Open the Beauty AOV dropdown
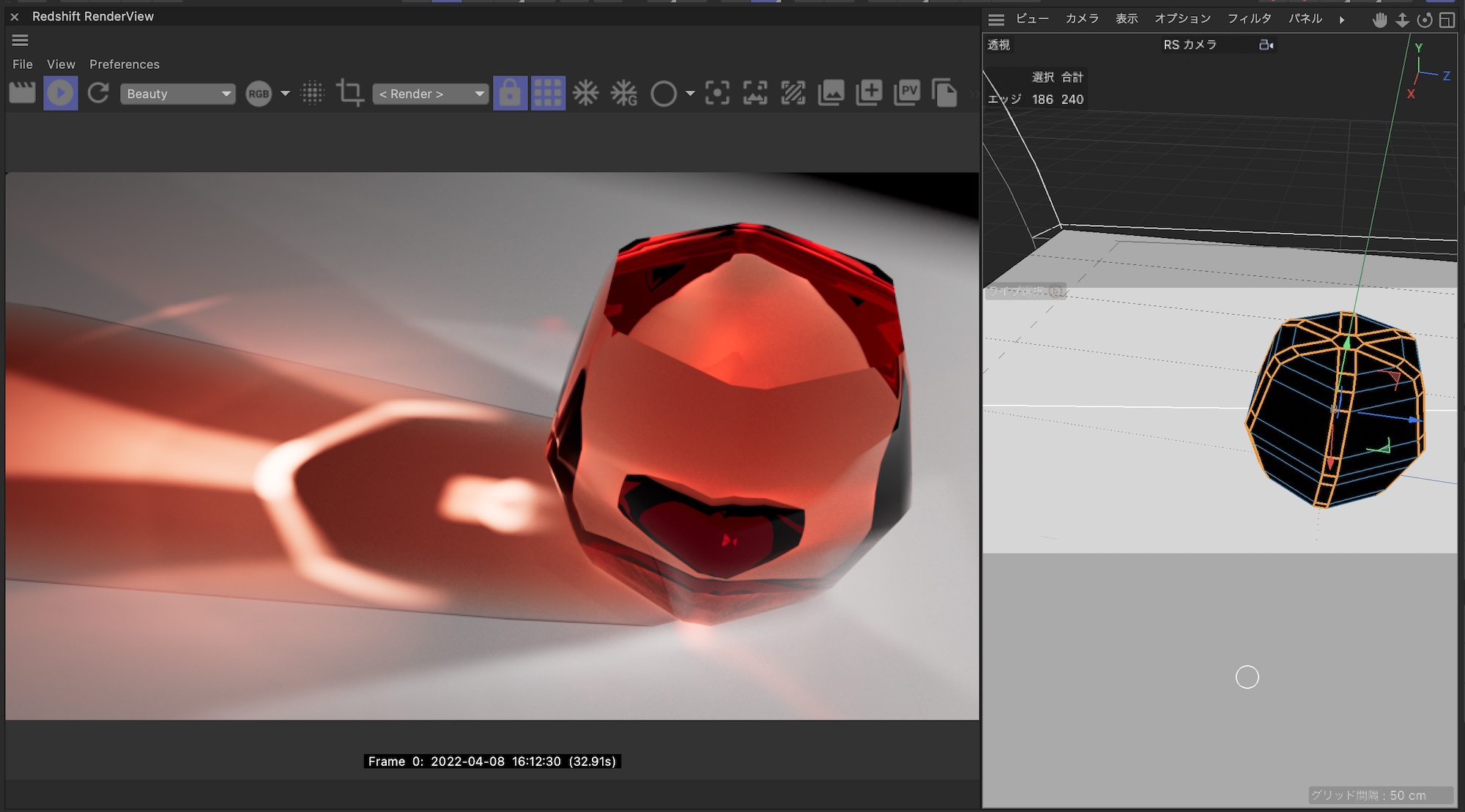This screenshot has height=812, width=1465. tap(177, 94)
